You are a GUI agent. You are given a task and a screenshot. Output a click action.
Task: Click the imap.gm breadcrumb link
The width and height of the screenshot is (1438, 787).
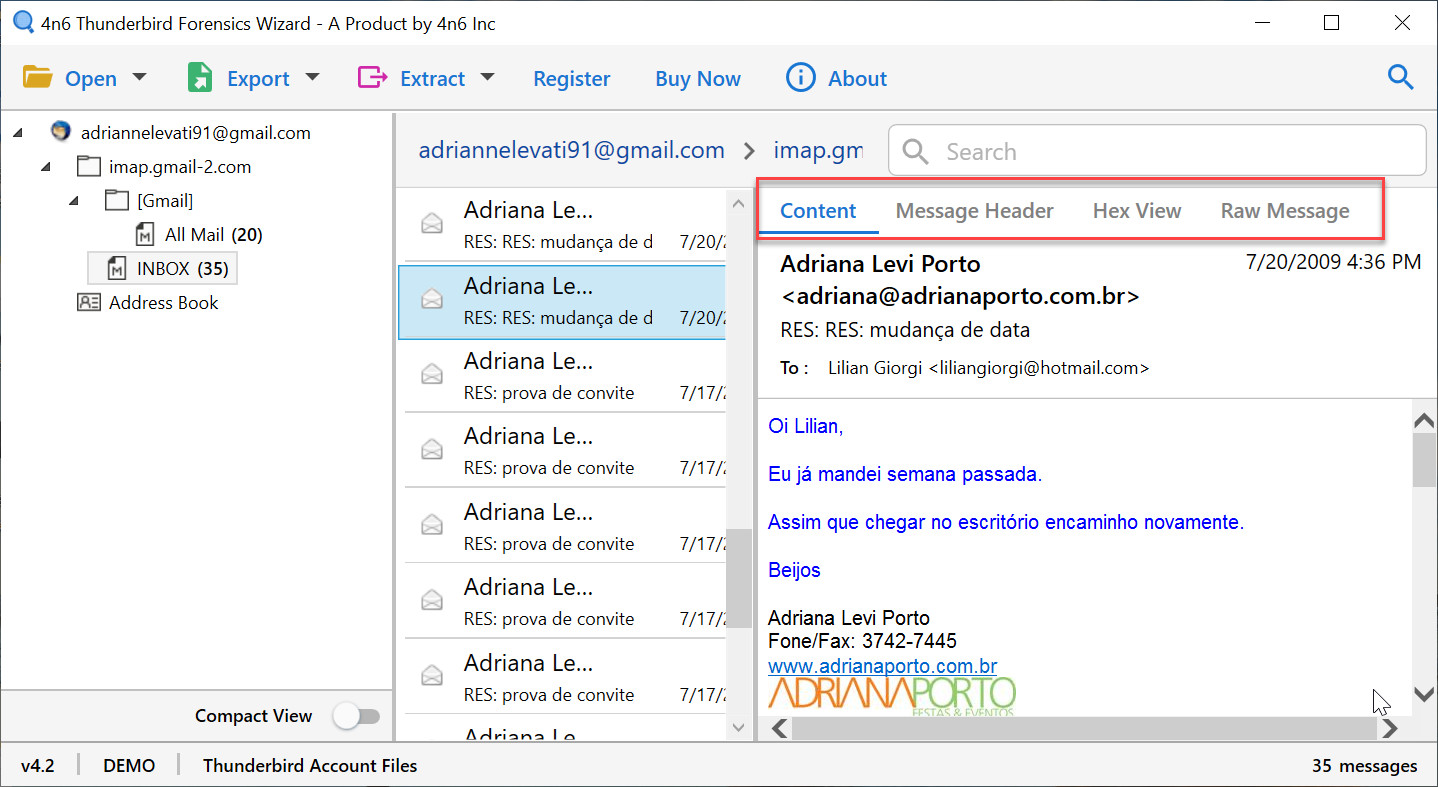[818, 151]
